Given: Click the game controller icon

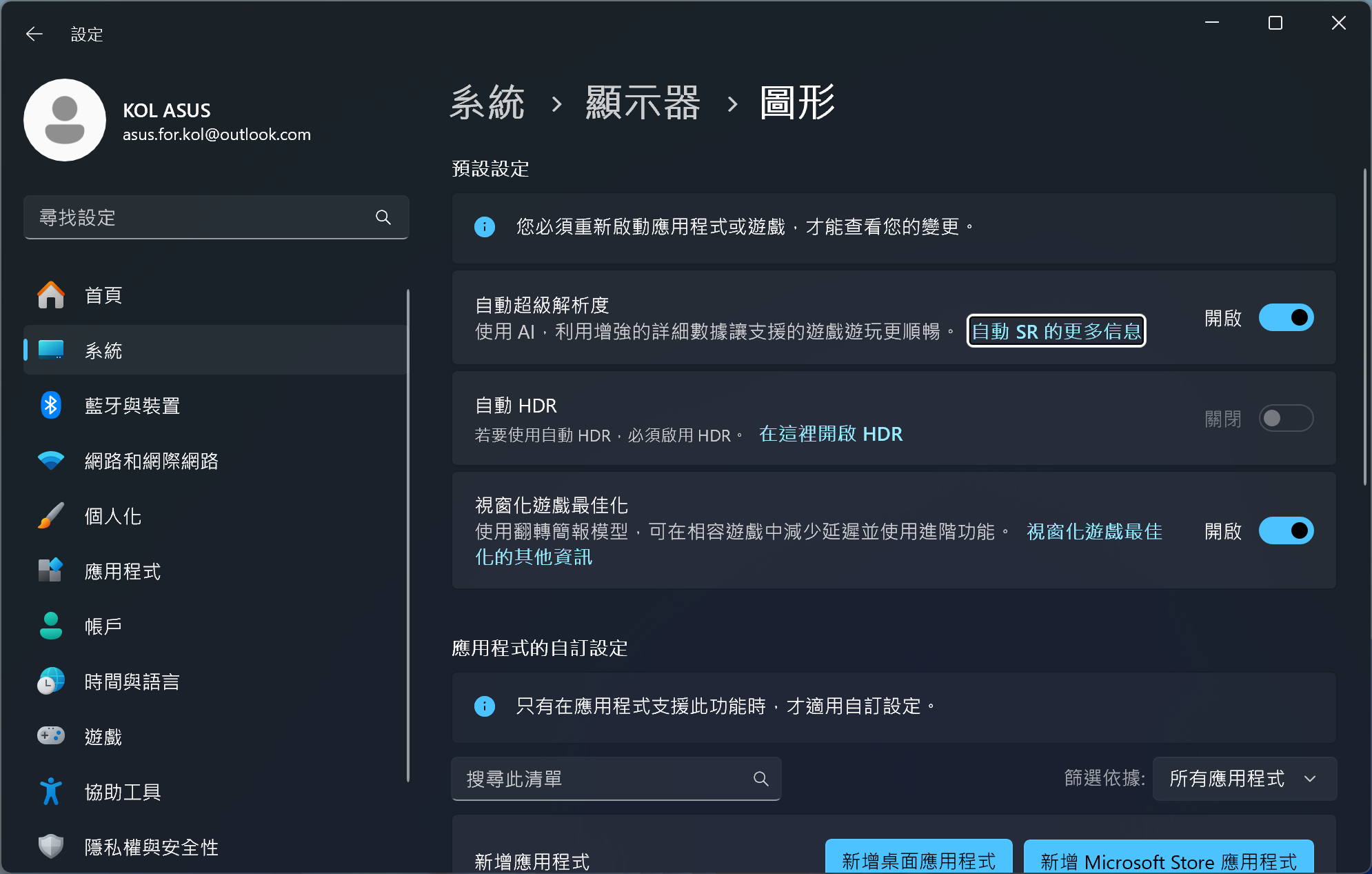Looking at the screenshot, I should click(51, 736).
